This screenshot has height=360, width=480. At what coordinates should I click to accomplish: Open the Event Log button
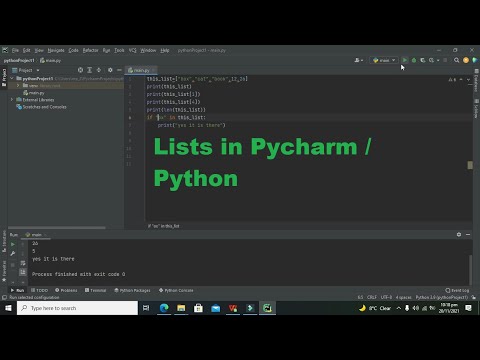(x=457, y=290)
